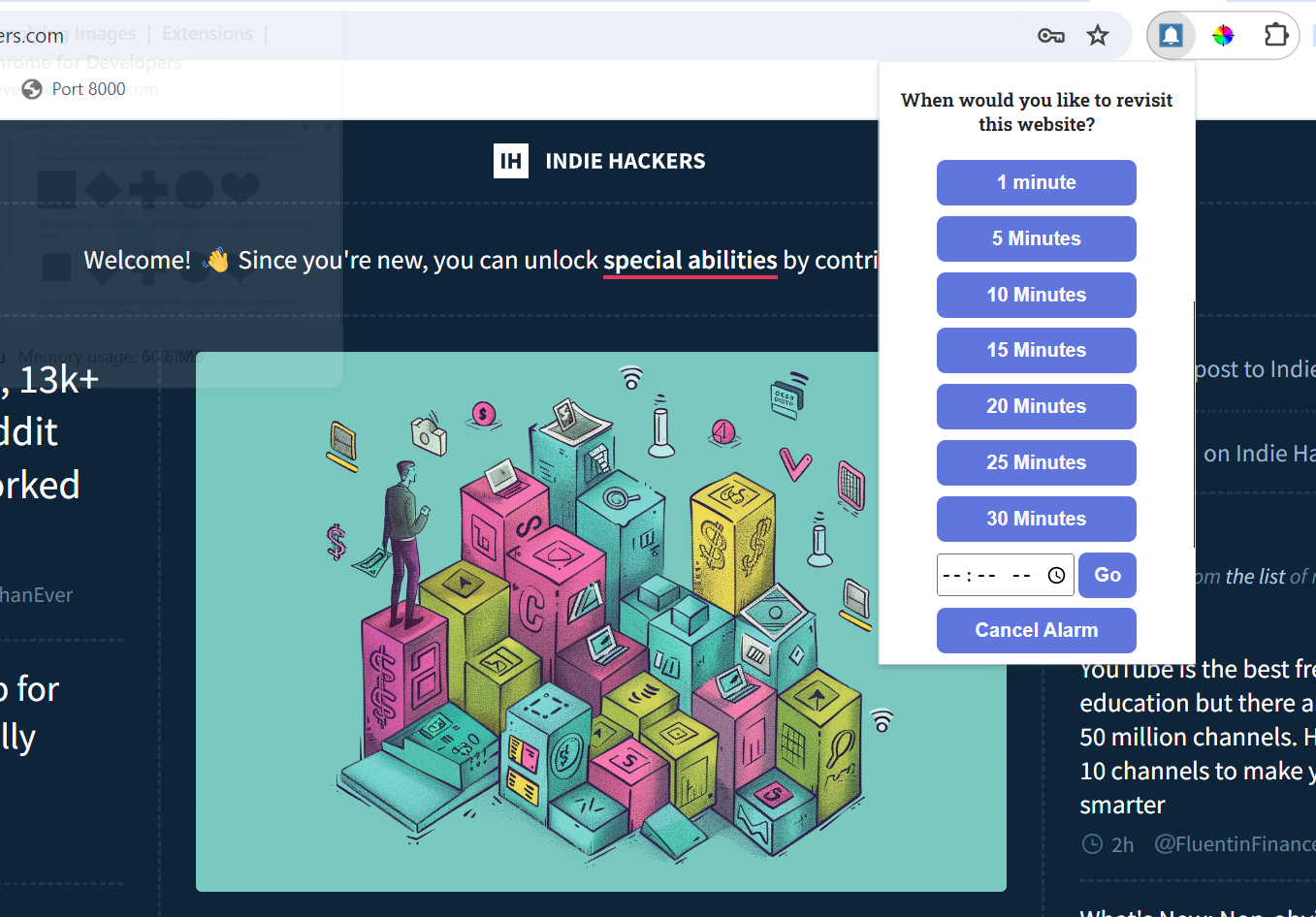Set revisit alarm for 1 minute
This screenshot has height=917, width=1316.
1036,182
